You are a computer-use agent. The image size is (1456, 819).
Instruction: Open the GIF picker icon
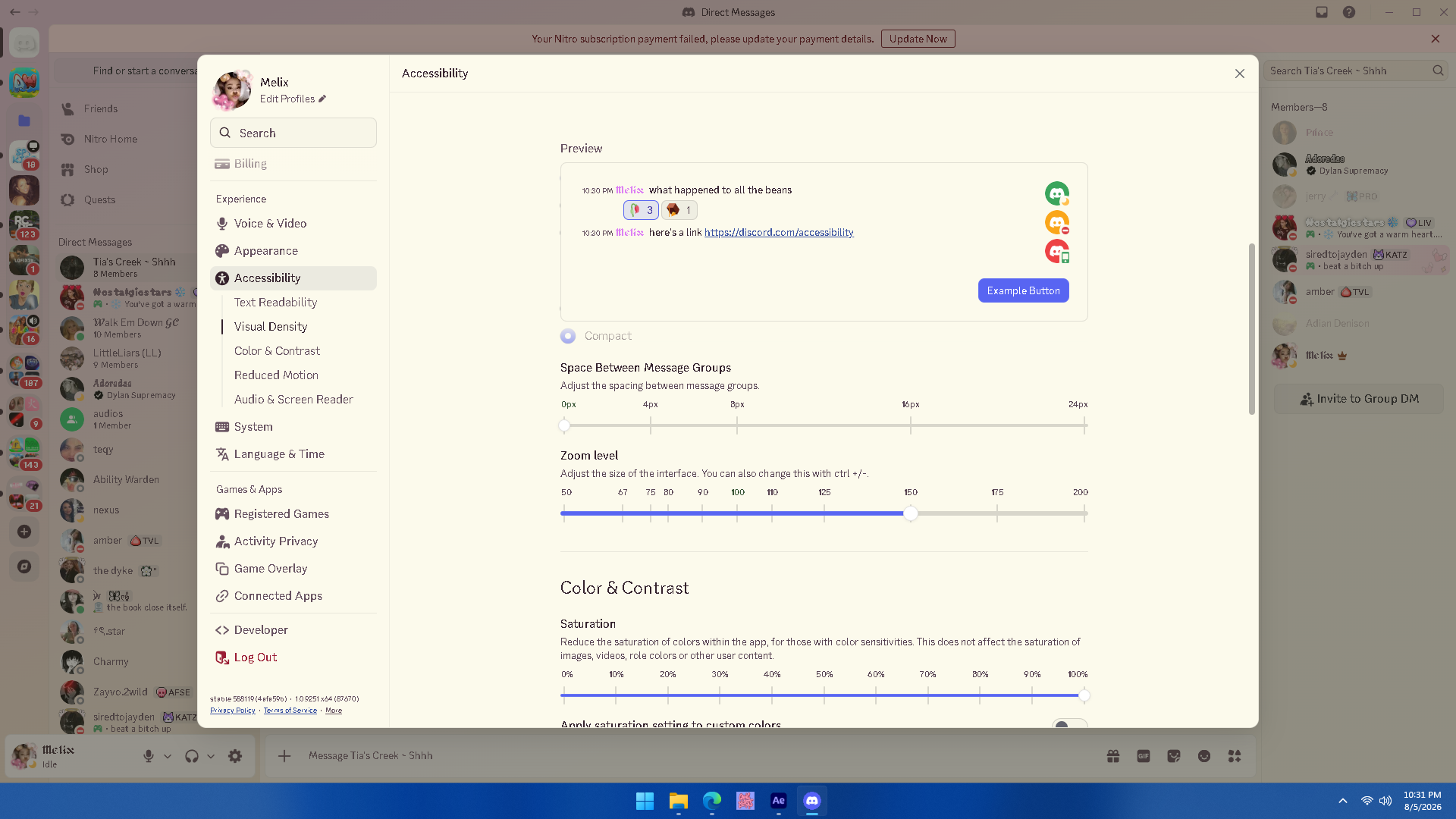[x=1144, y=756]
